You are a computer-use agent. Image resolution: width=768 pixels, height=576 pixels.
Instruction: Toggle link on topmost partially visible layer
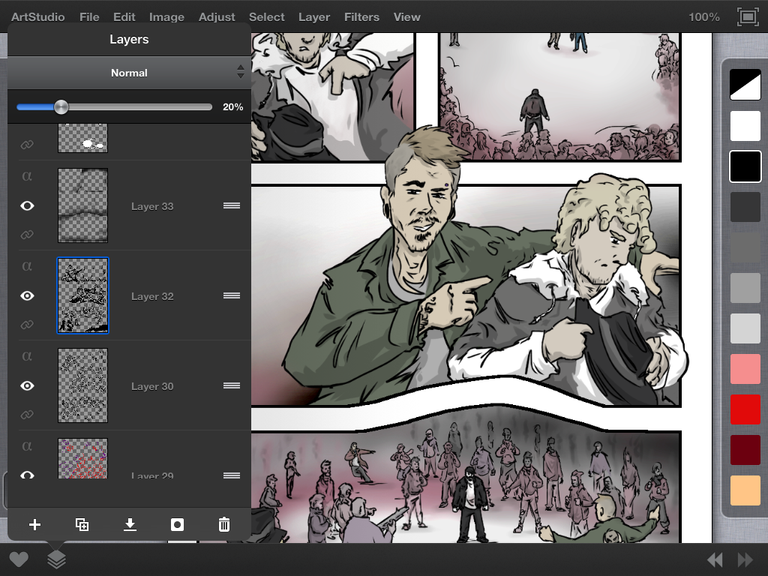click(27, 144)
